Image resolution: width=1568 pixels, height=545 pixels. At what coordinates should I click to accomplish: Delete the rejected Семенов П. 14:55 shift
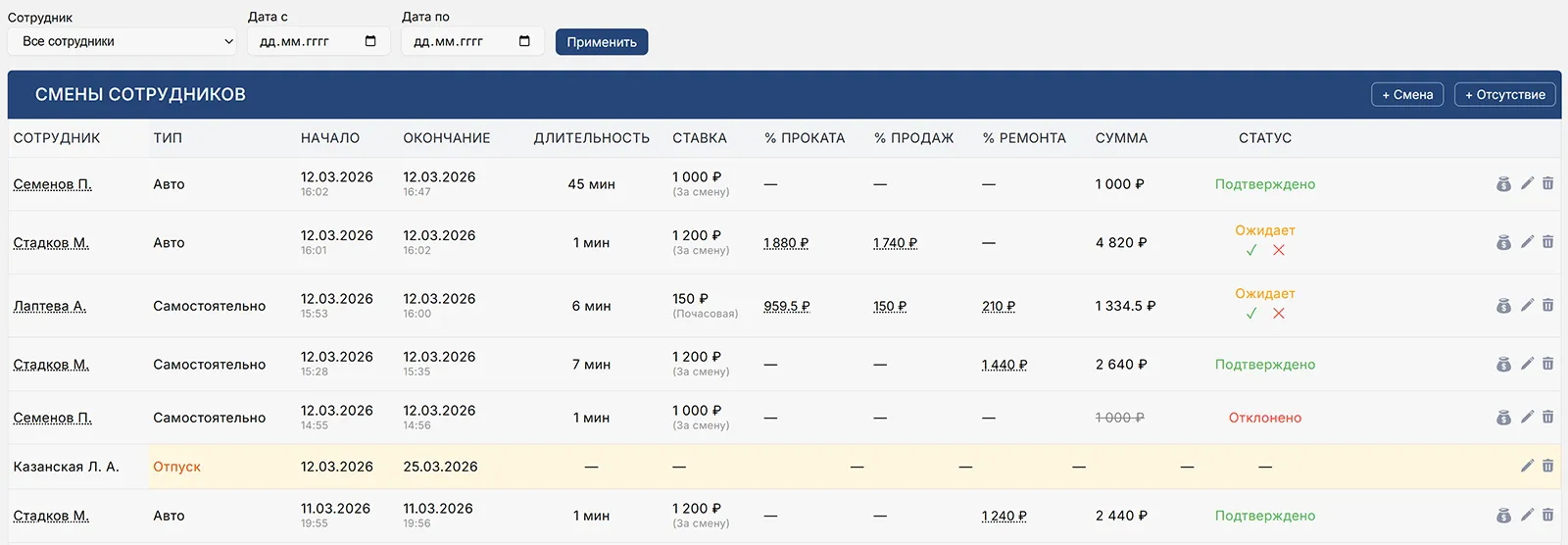coord(1548,417)
